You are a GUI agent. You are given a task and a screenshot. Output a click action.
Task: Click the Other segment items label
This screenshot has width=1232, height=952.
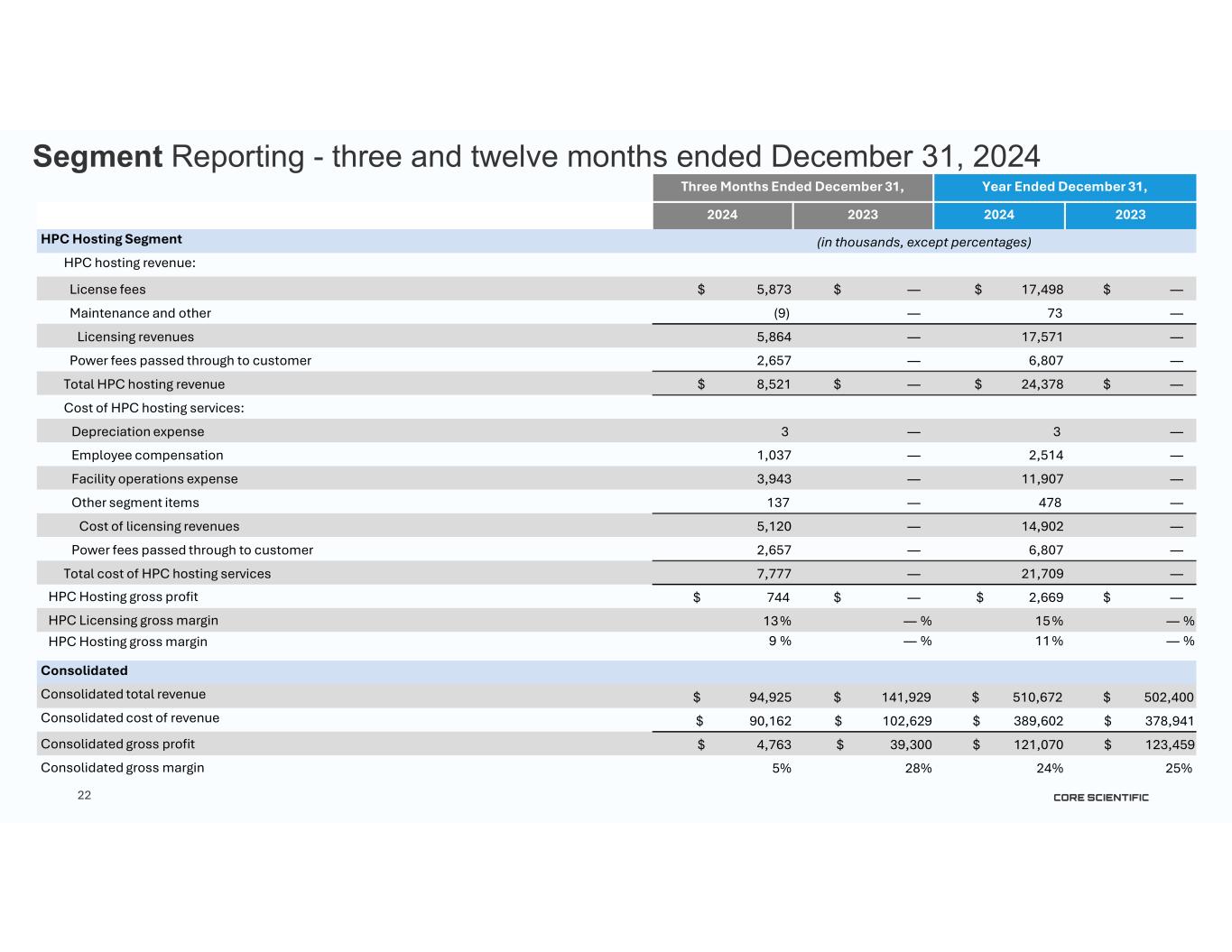(x=135, y=503)
